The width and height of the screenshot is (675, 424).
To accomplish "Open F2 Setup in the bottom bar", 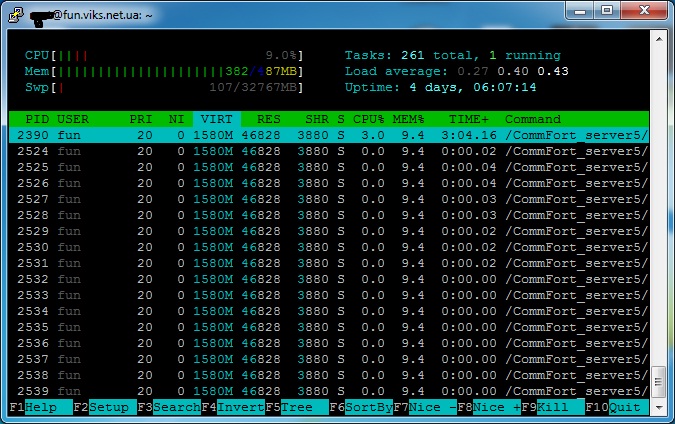I will point(105,408).
